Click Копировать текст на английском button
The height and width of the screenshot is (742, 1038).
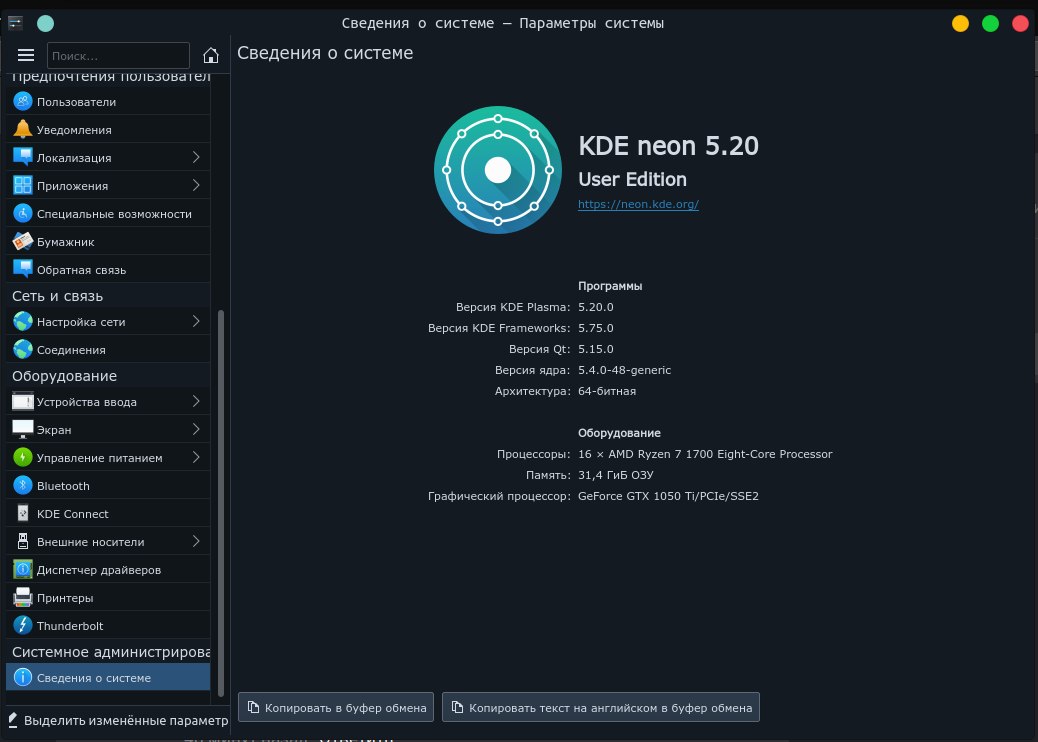click(600, 707)
